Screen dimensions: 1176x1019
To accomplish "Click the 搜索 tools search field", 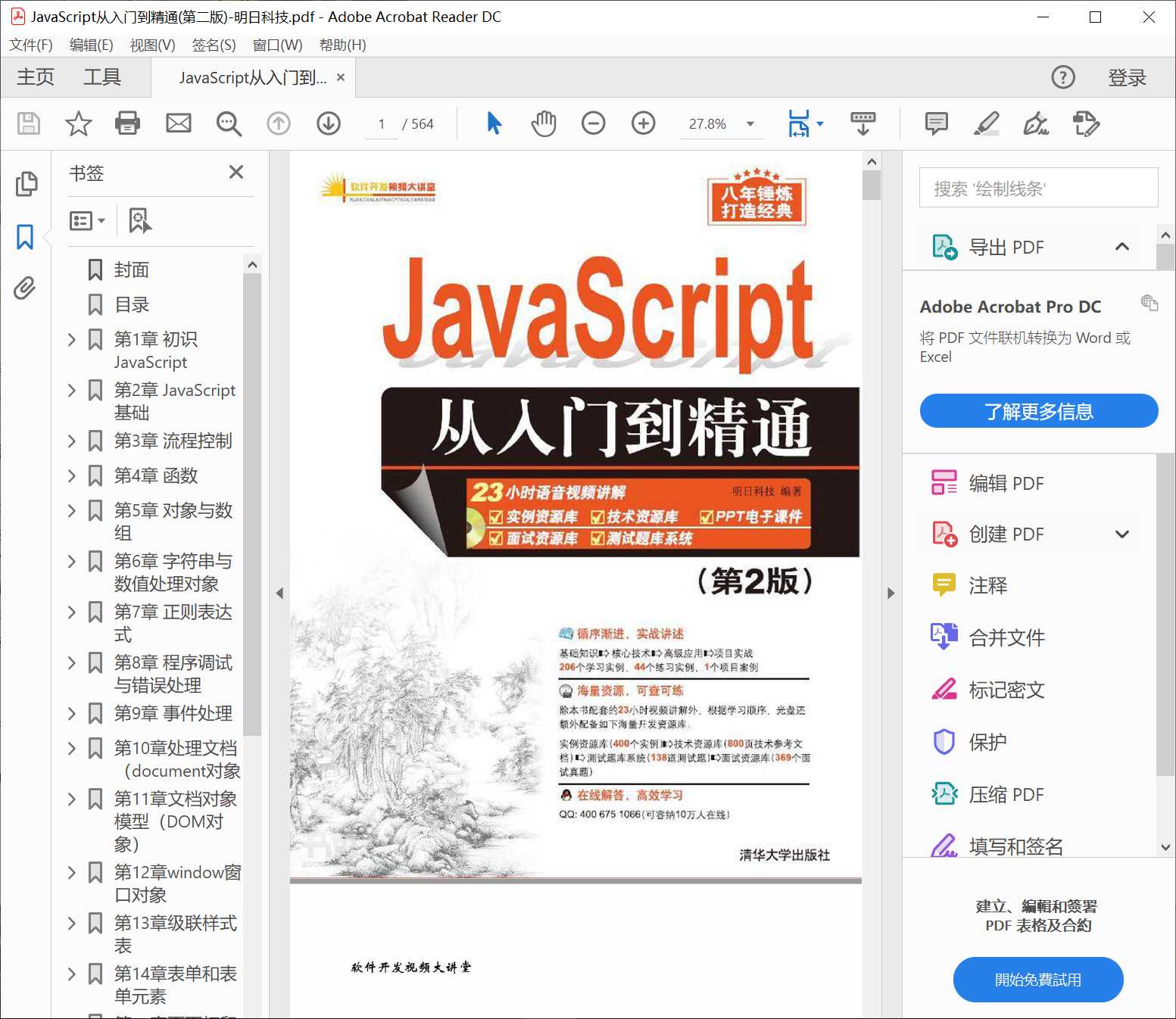I will [1038, 188].
